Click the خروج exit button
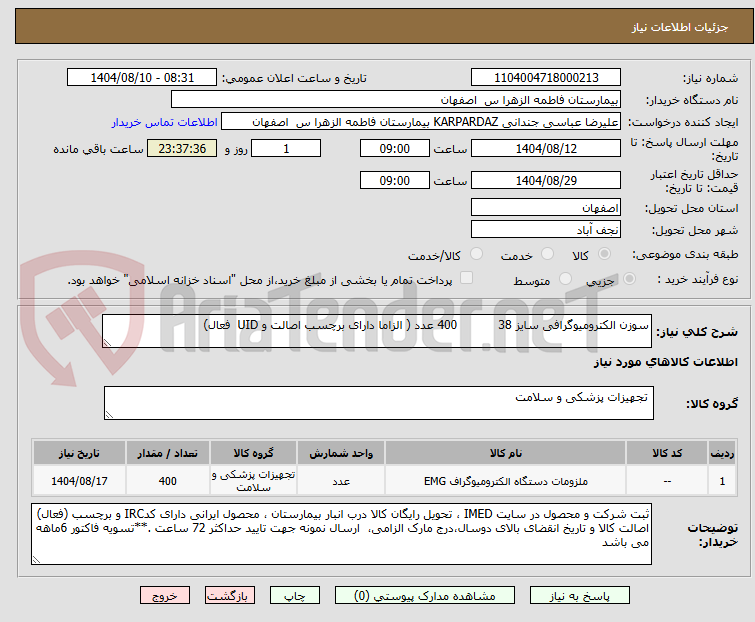Viewport: 755px width, 622px height. (165, 596)
